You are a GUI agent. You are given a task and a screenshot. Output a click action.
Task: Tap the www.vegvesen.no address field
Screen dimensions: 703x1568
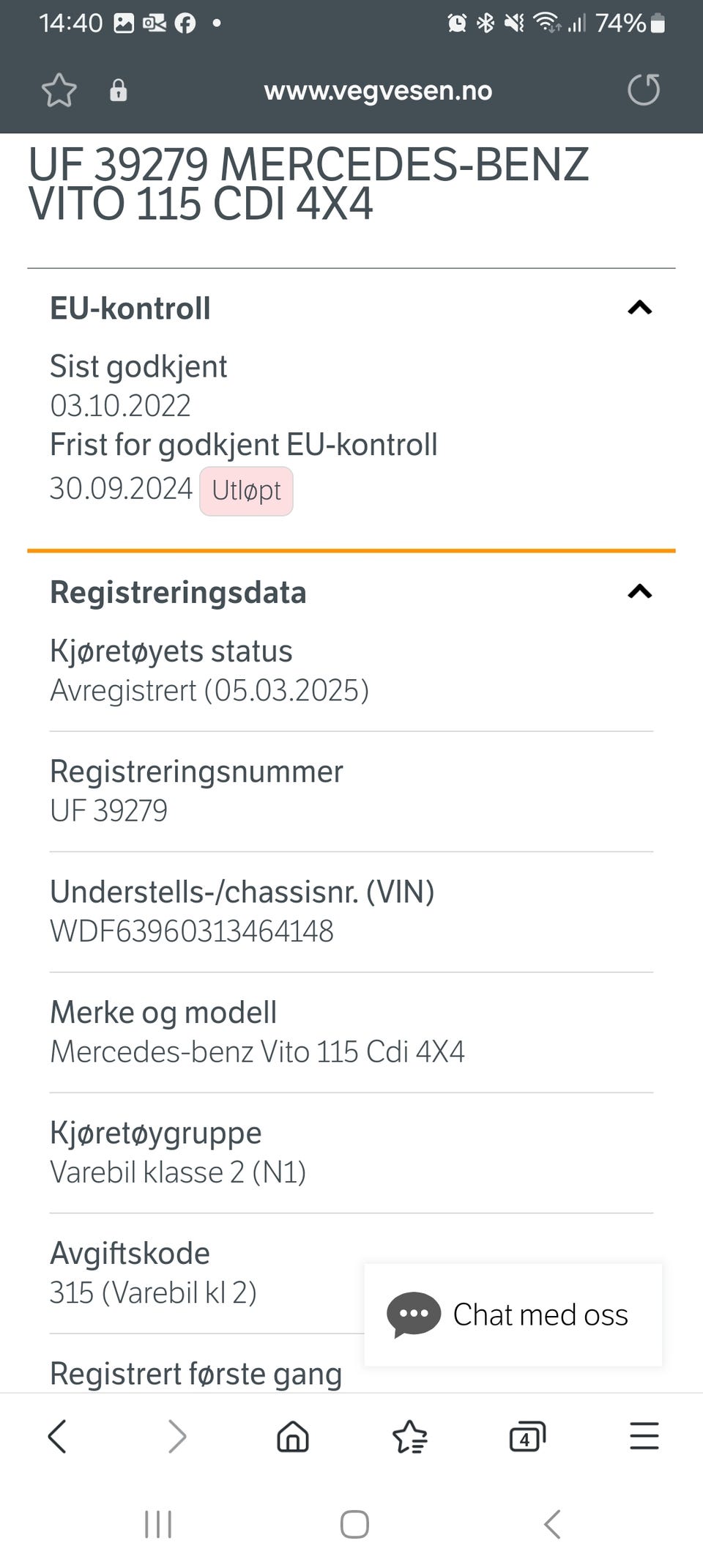378,91
